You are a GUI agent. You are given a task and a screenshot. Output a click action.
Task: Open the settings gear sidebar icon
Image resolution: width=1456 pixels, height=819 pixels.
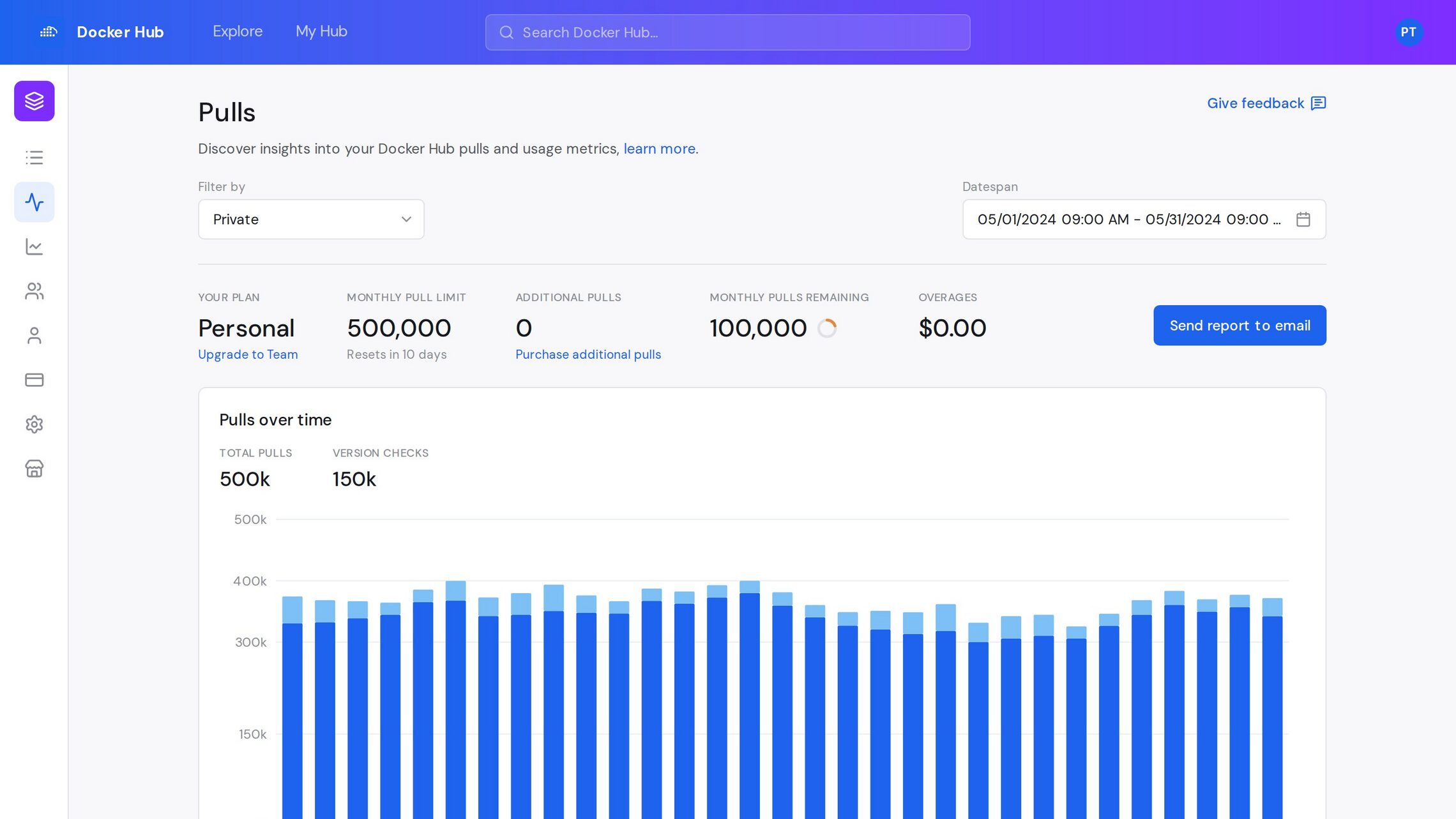[x=34, y=425]
